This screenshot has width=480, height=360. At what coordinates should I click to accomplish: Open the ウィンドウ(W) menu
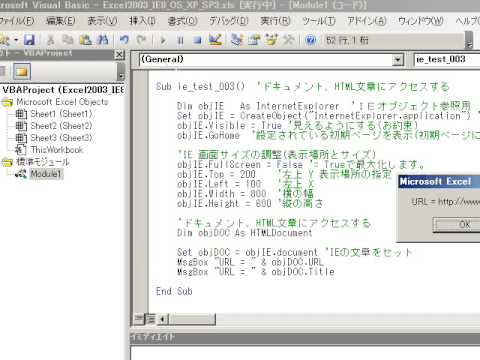pyautogui.click(x=421, y=21)
